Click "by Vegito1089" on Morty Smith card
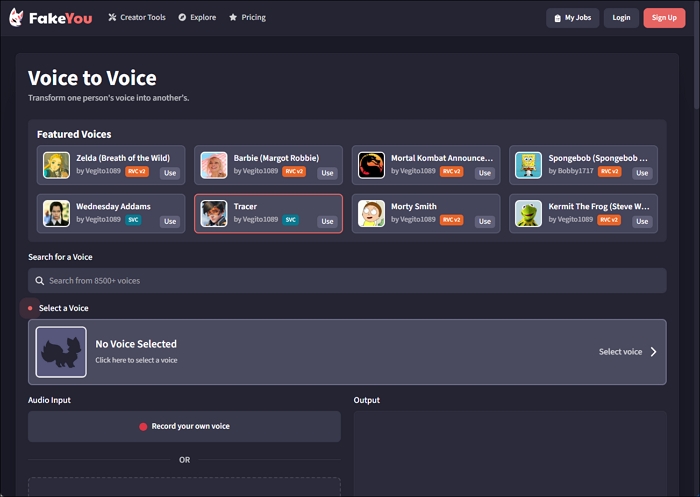 point(413,219)
